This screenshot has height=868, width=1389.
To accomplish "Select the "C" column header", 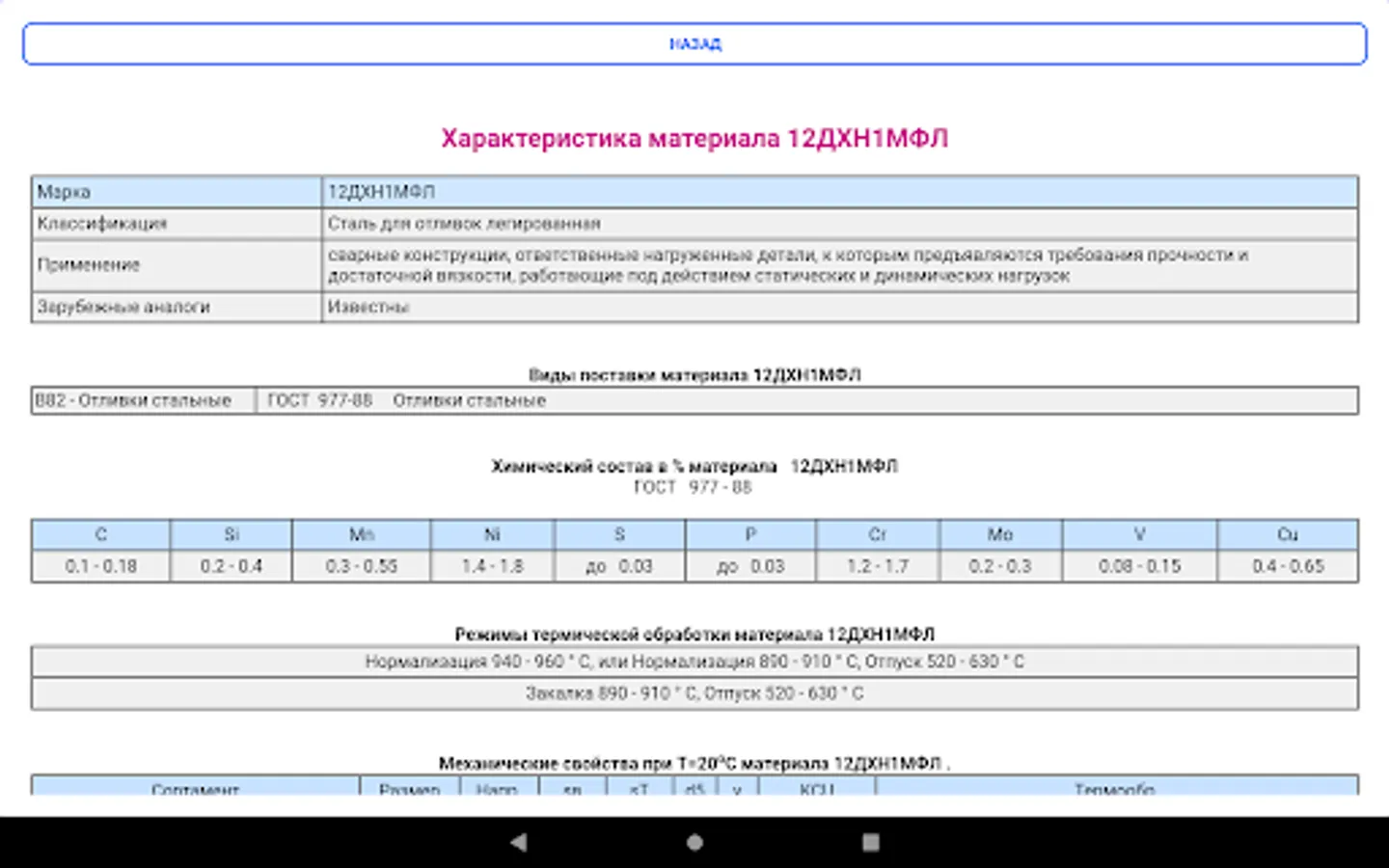I will (x=101, y=534).
